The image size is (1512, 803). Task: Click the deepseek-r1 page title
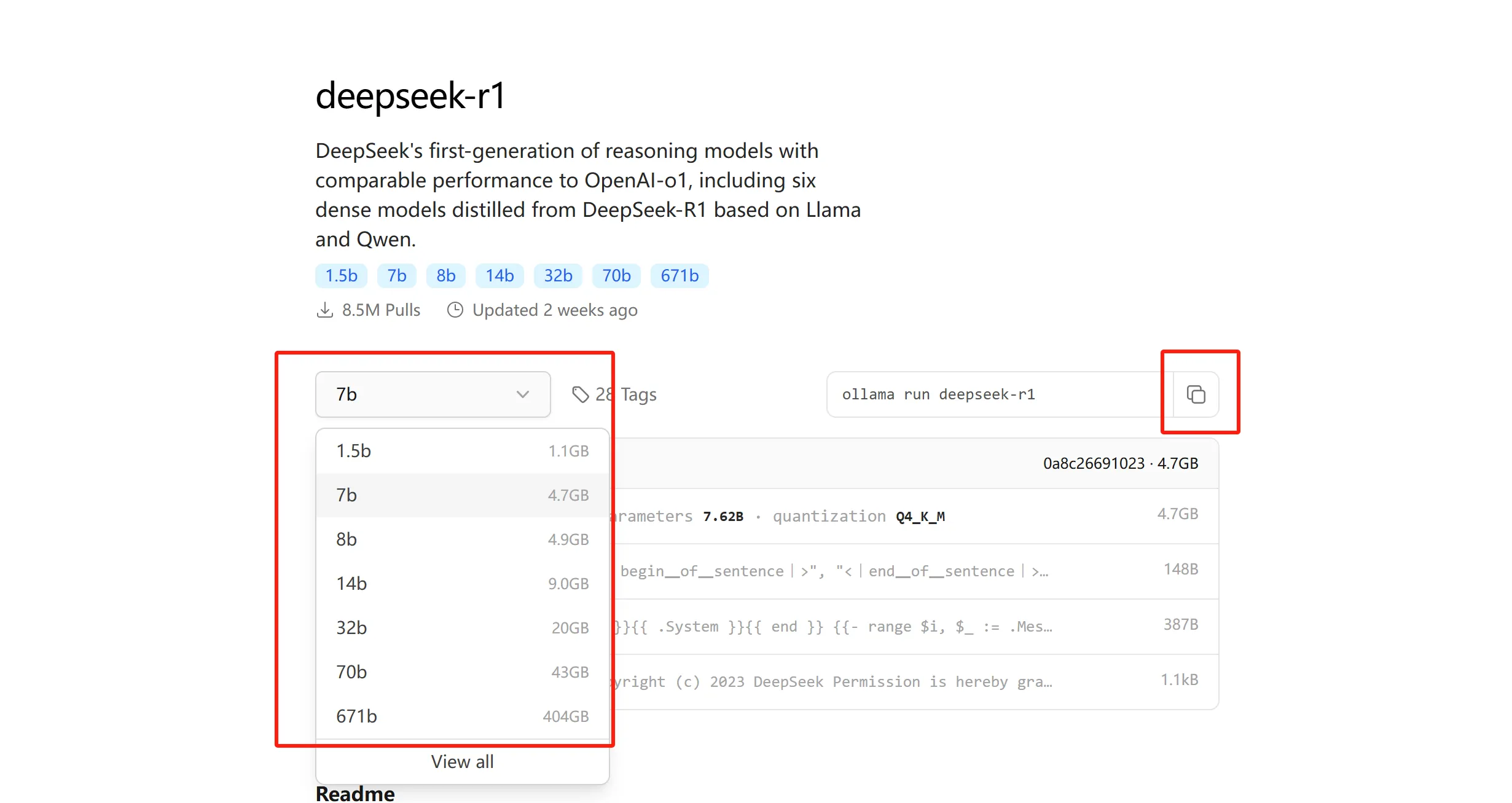click(x=410, y=96)
